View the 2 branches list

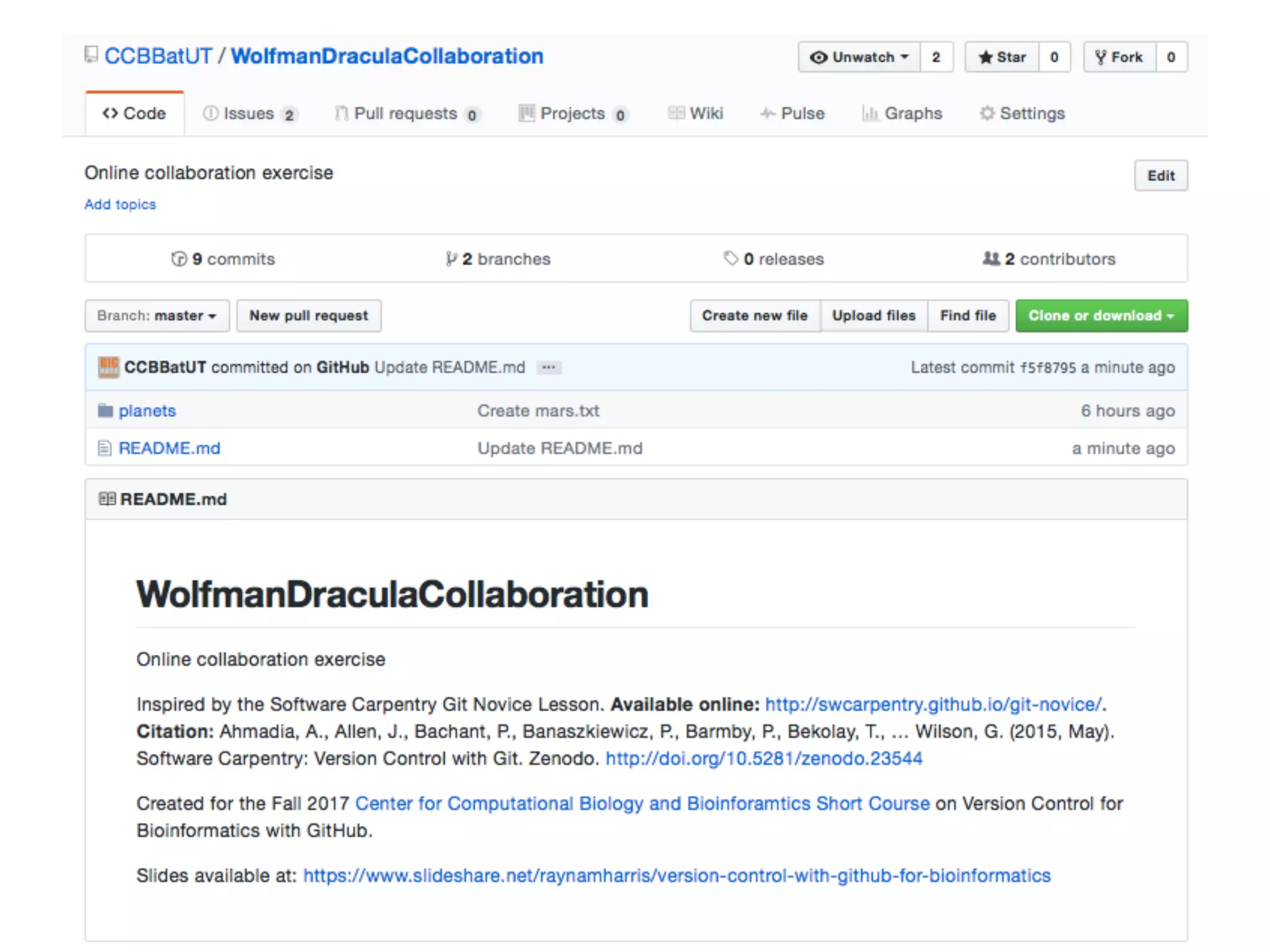[x=498, y=259]
